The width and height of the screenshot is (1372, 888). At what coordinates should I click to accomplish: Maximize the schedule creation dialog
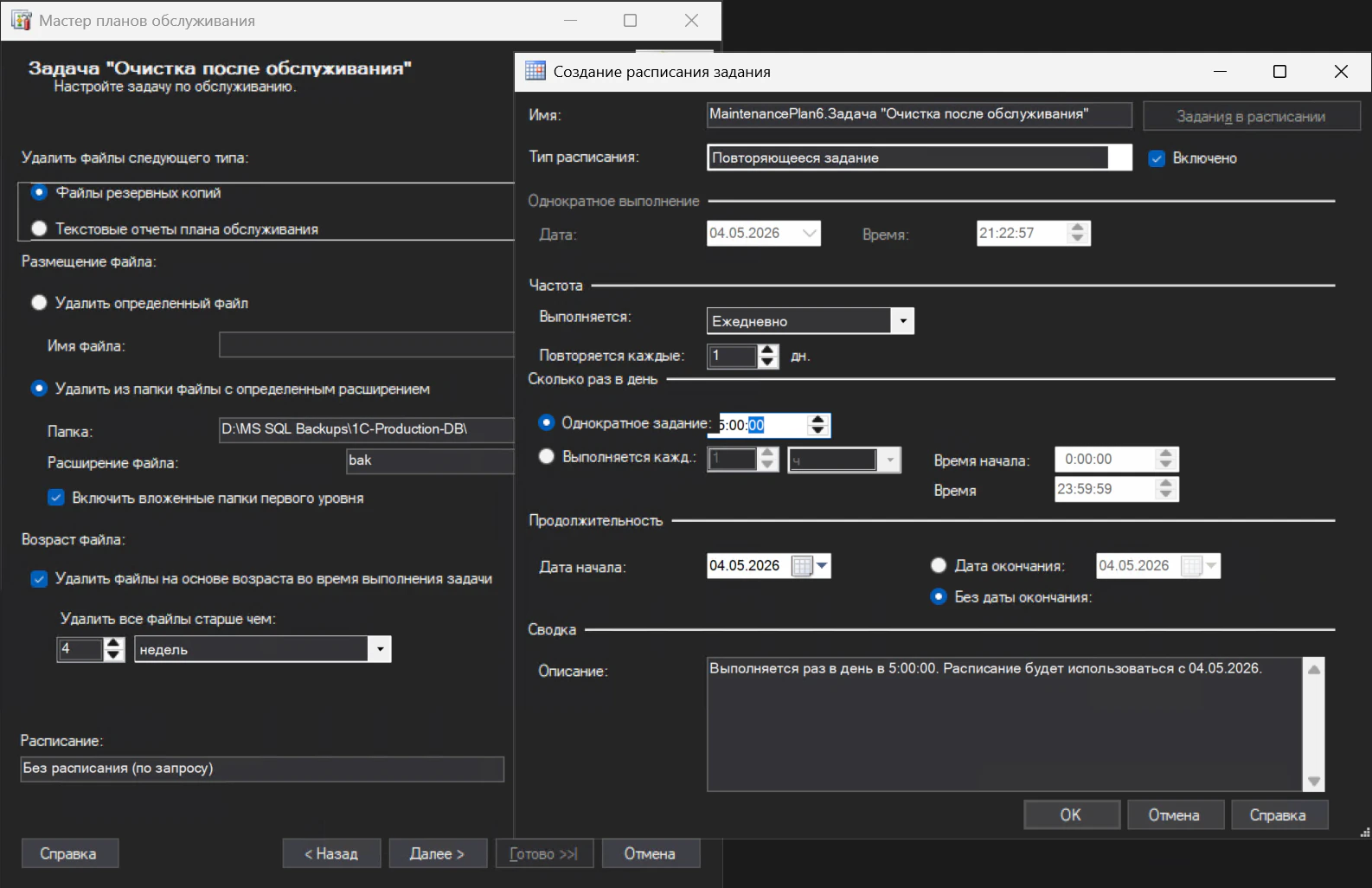(1280, 72)
